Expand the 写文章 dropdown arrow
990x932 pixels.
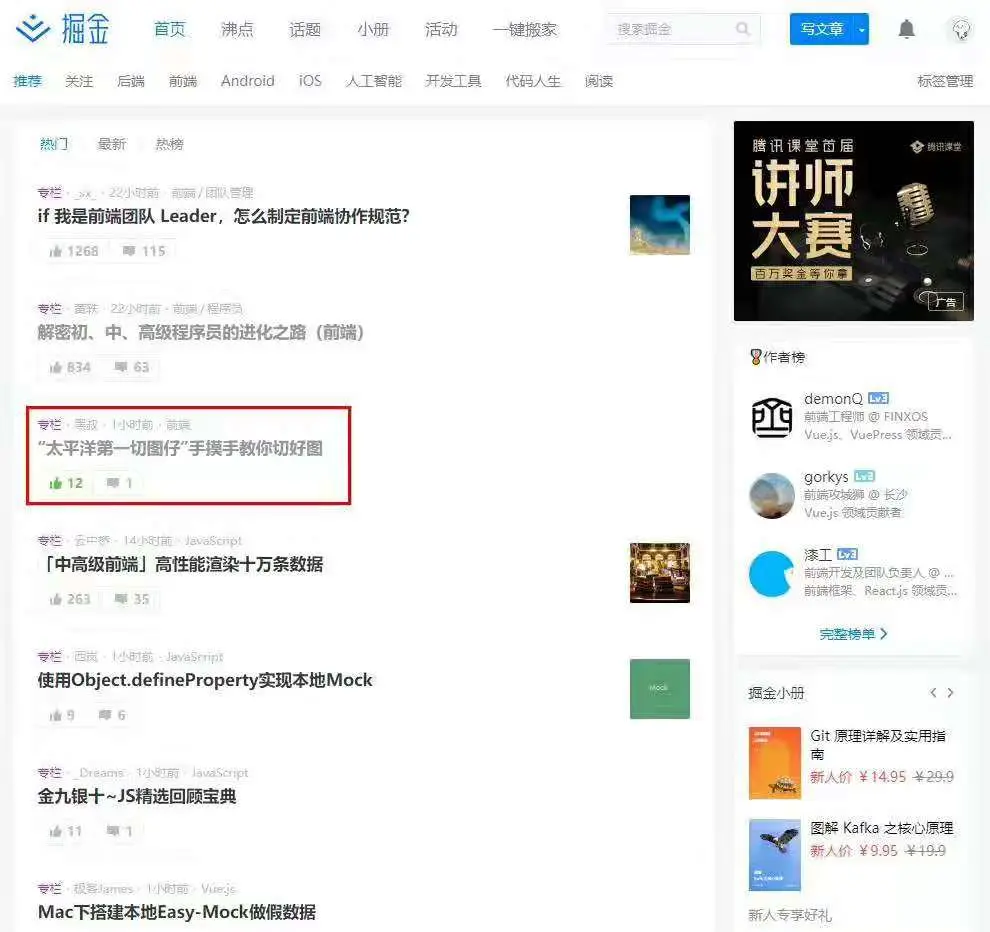(861, 29)
